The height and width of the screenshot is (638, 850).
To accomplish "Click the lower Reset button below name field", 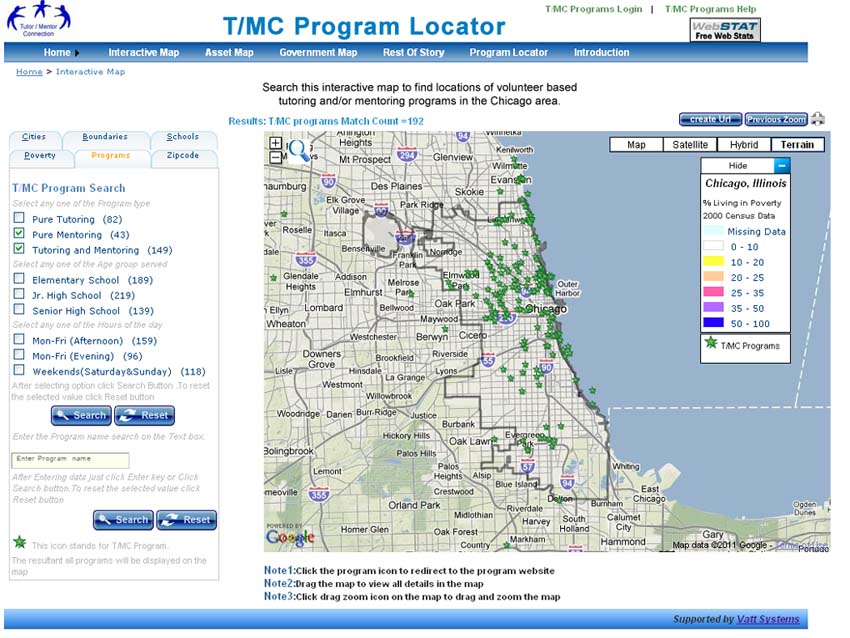I will click(187, 520).
